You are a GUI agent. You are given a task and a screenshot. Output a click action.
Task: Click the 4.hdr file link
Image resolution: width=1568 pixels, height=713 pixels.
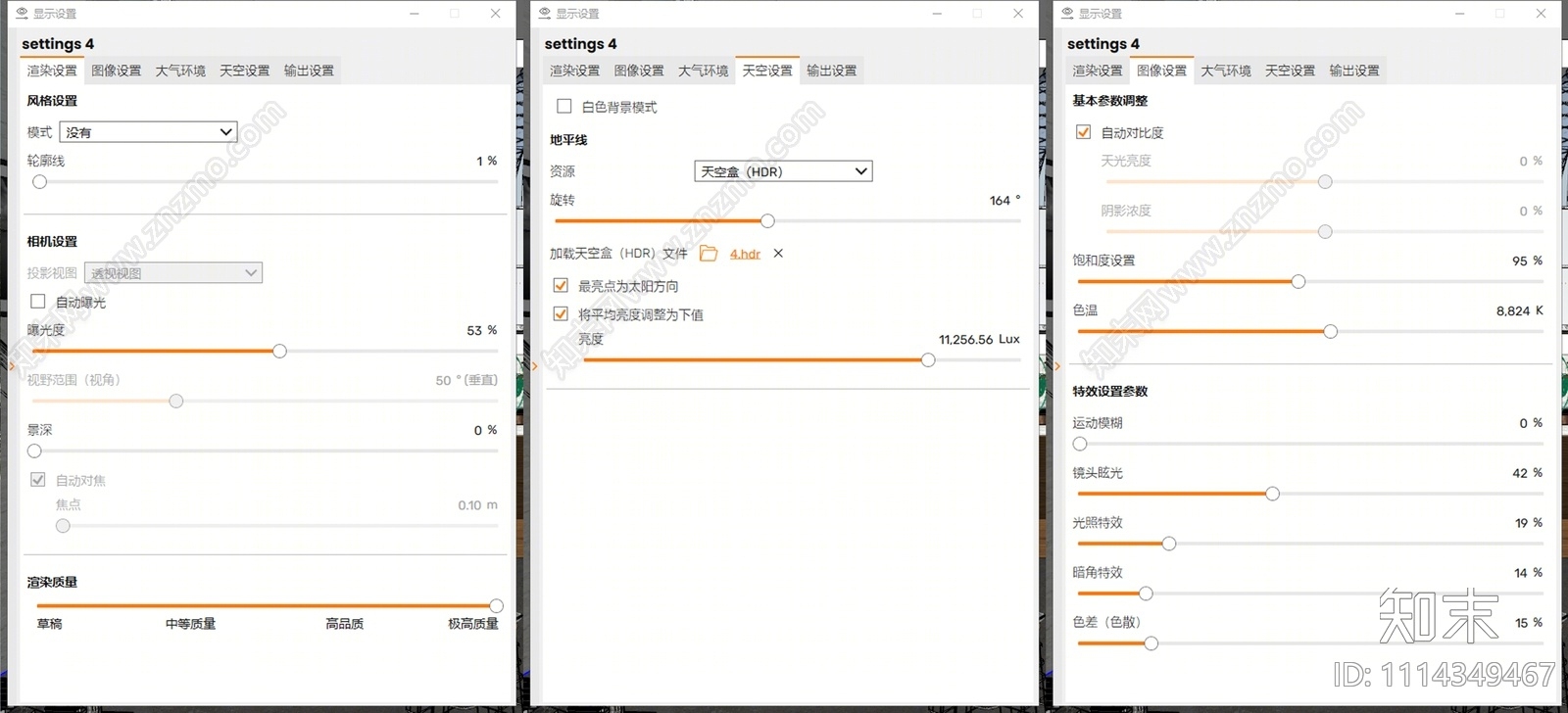[x=745, y=254]
